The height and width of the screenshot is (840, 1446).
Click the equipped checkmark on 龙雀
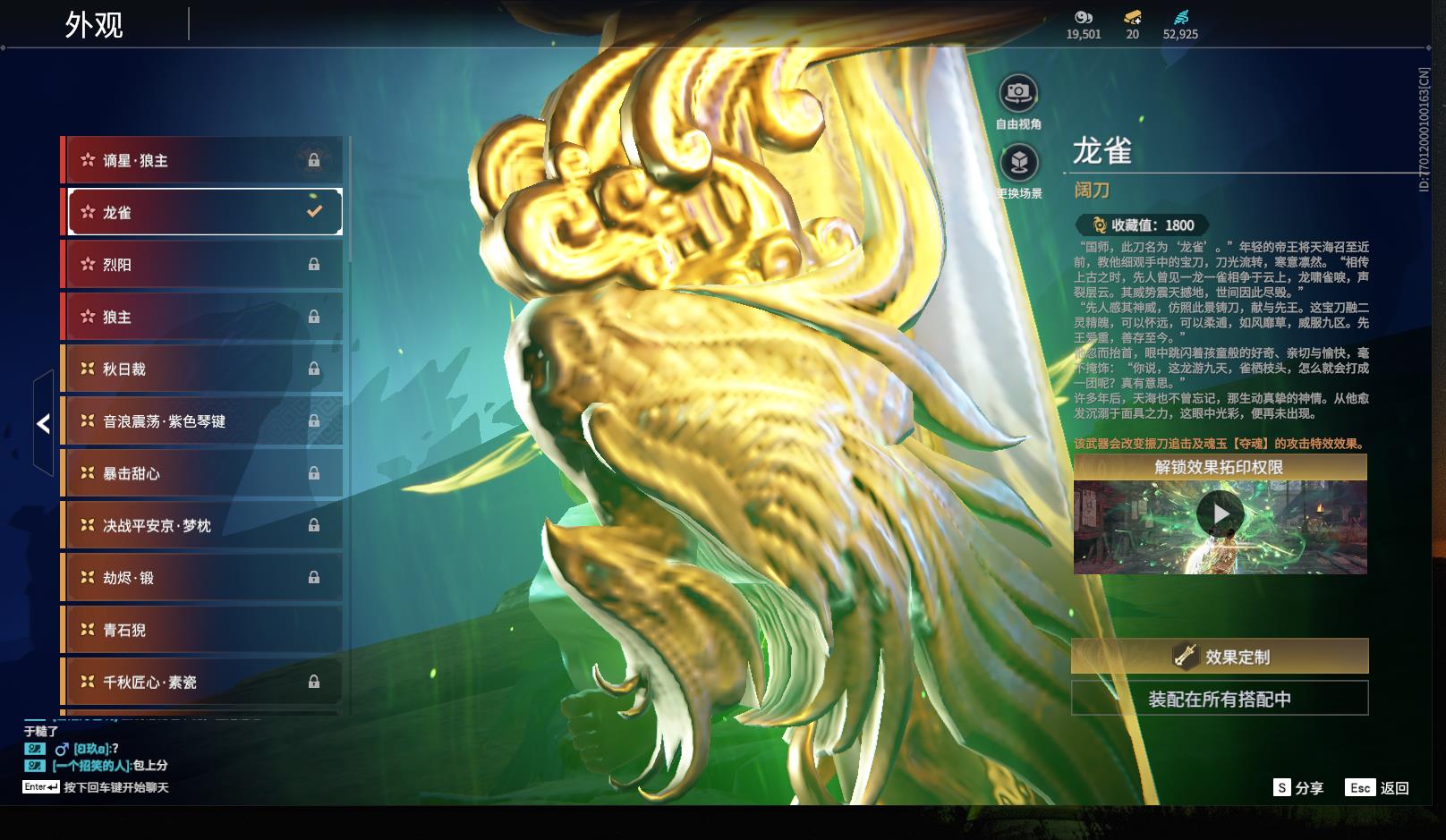click(314, 211)
